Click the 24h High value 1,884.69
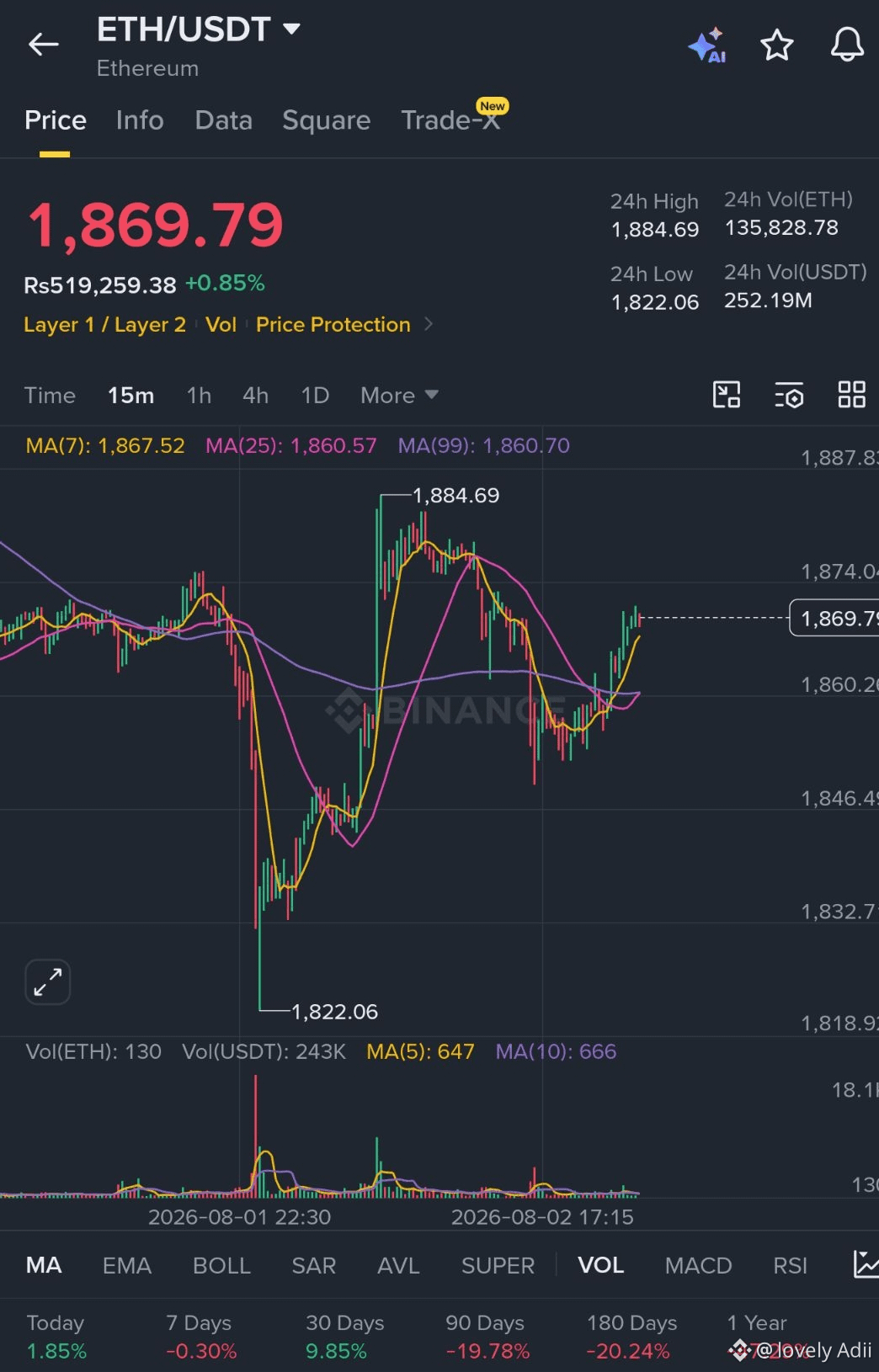879x1372 pixels. 655,230
